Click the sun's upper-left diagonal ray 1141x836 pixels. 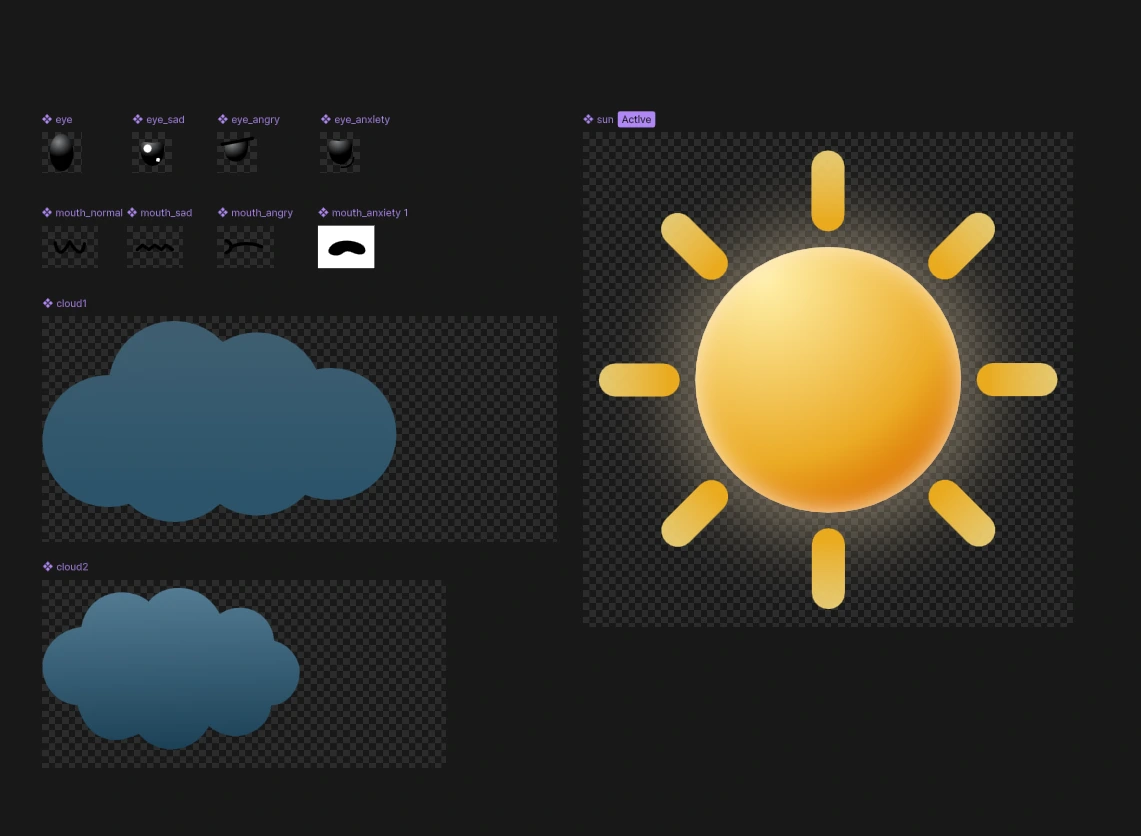pyautogui.click(x=694, y=246)
